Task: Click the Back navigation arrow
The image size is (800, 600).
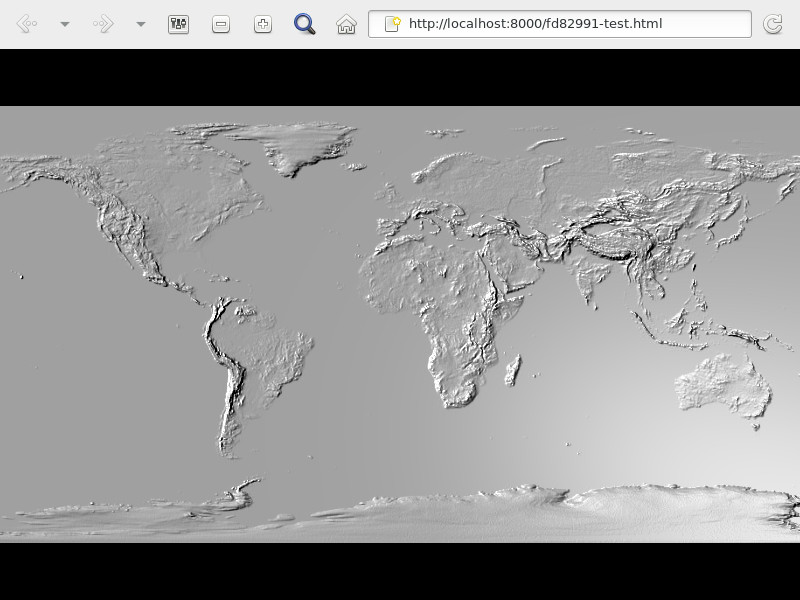Action: point(27,24)
